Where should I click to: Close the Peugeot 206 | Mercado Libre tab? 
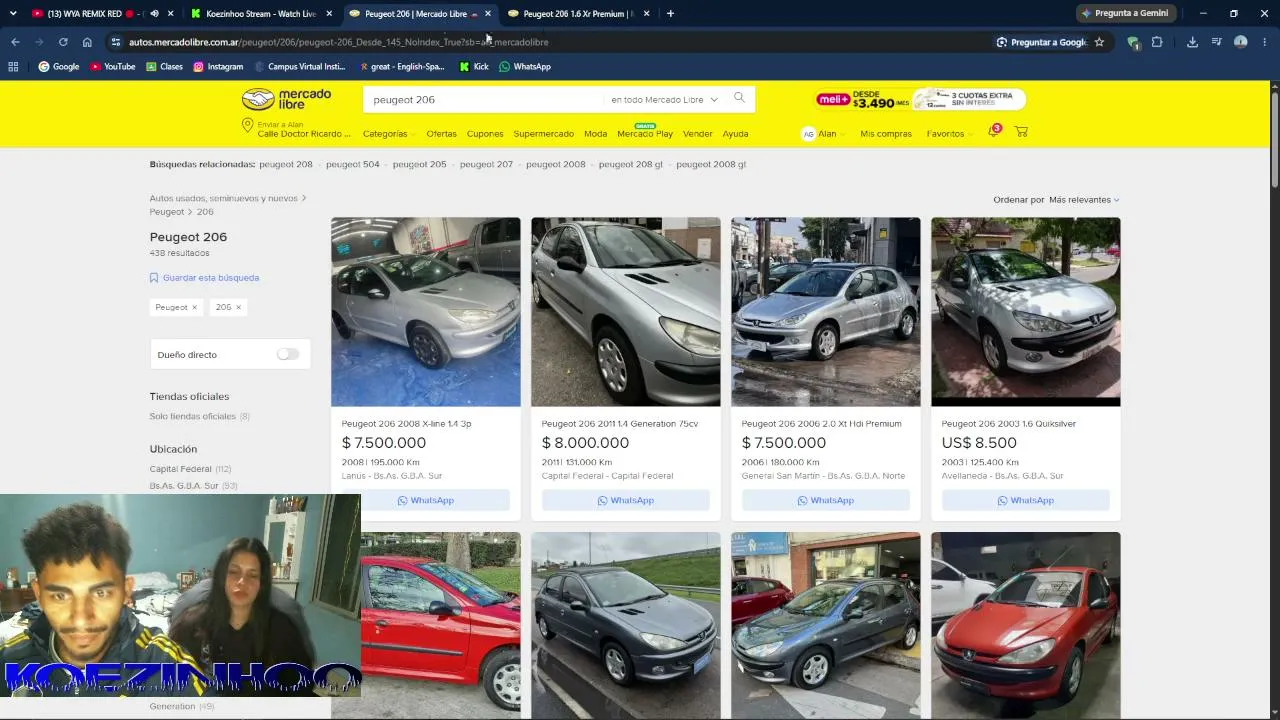click(x=488, y=14)
